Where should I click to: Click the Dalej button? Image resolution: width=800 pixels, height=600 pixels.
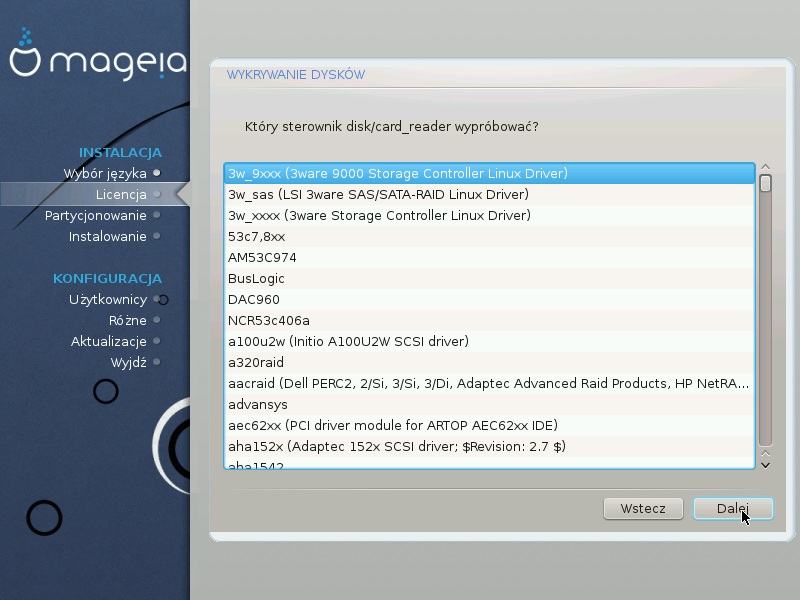733,509
